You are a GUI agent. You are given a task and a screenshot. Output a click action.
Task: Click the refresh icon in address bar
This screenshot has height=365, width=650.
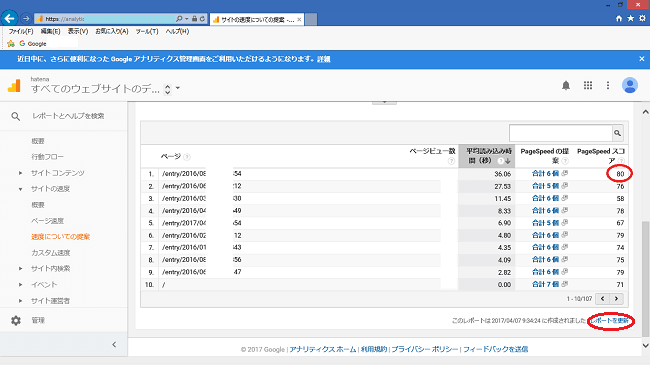[202, 19]
